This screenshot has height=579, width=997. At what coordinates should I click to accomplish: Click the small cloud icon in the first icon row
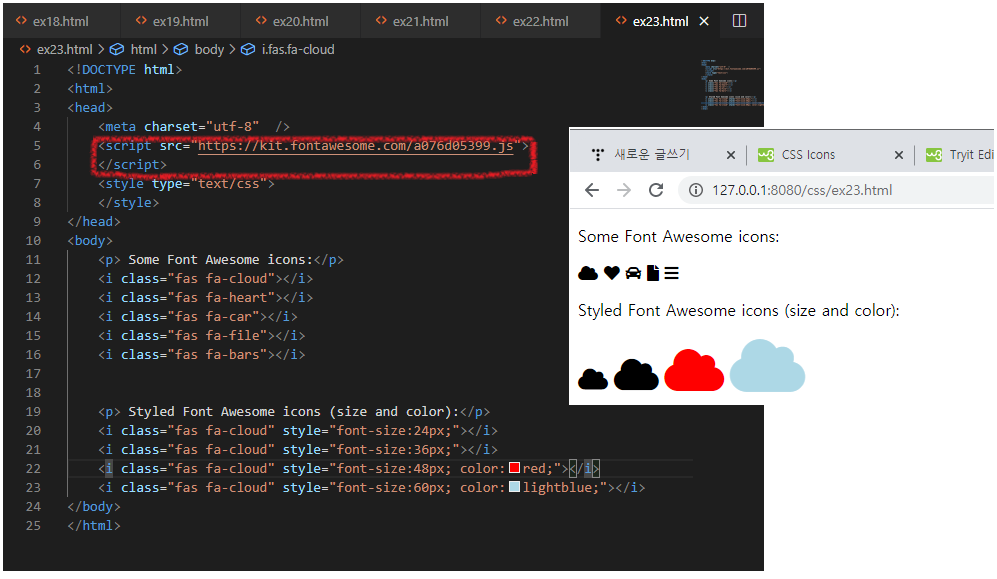click(x=588, y=273)
